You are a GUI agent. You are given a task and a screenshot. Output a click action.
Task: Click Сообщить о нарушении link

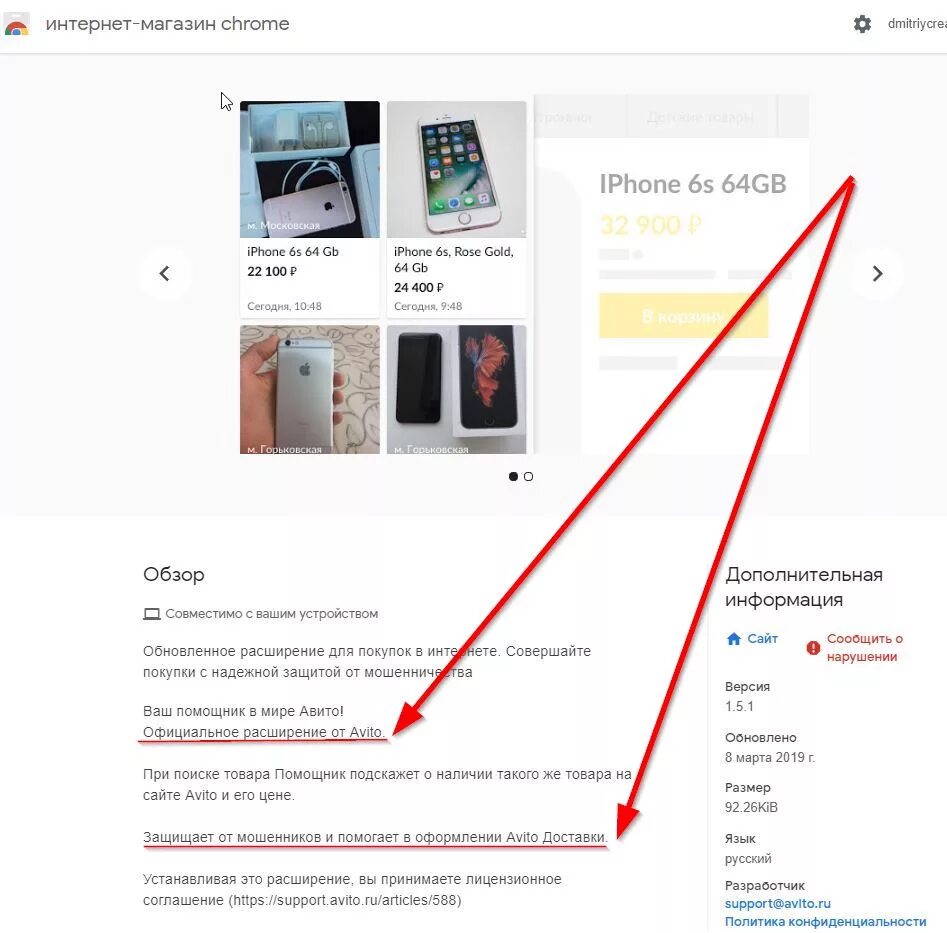click(x=864, y=647)
